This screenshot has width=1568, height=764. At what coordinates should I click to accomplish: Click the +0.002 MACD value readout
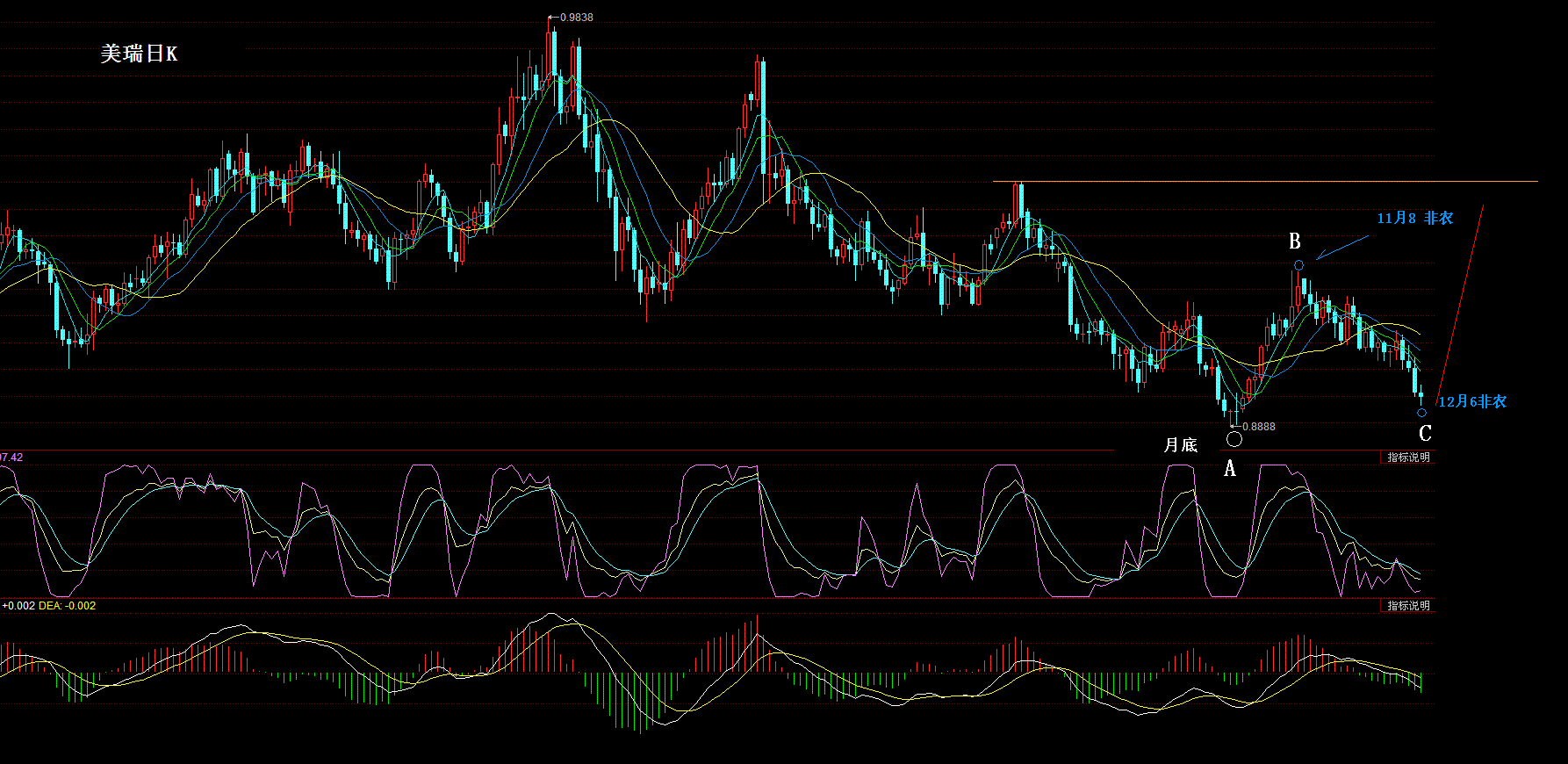click(x=18, y=606)
